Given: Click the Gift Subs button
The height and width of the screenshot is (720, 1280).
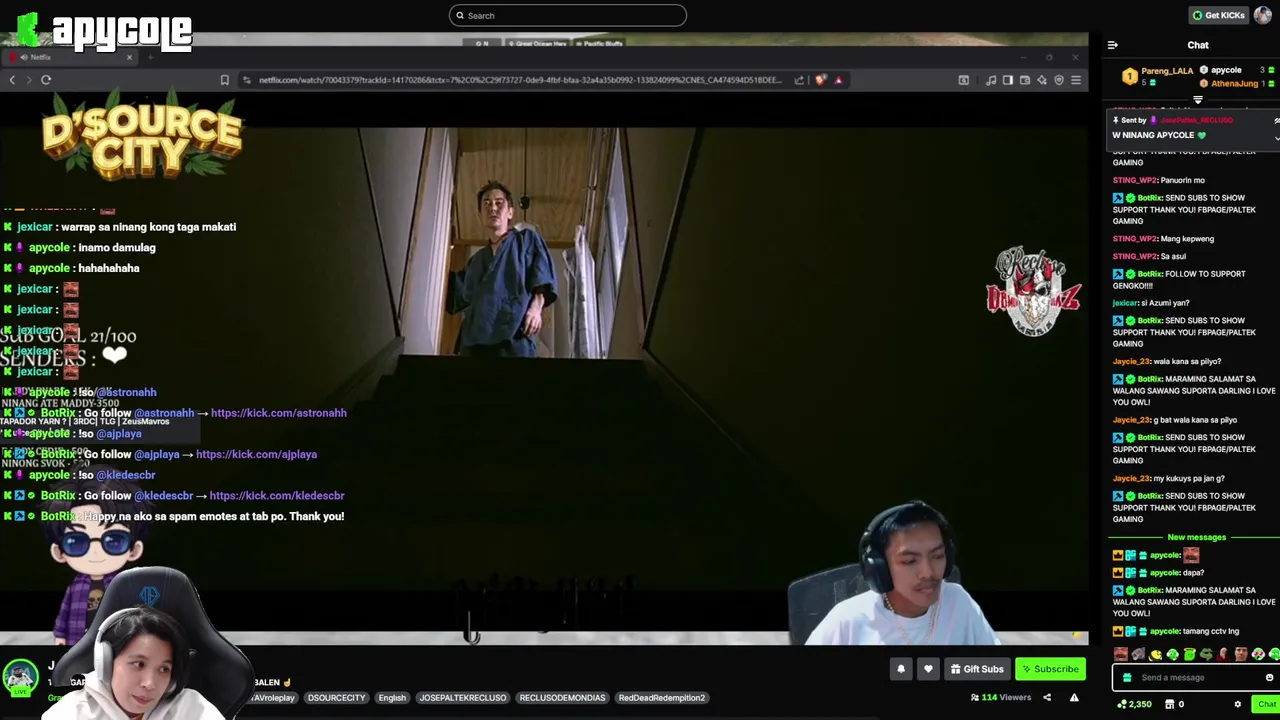Looking at the screenshot, I should tap(977, 669).
